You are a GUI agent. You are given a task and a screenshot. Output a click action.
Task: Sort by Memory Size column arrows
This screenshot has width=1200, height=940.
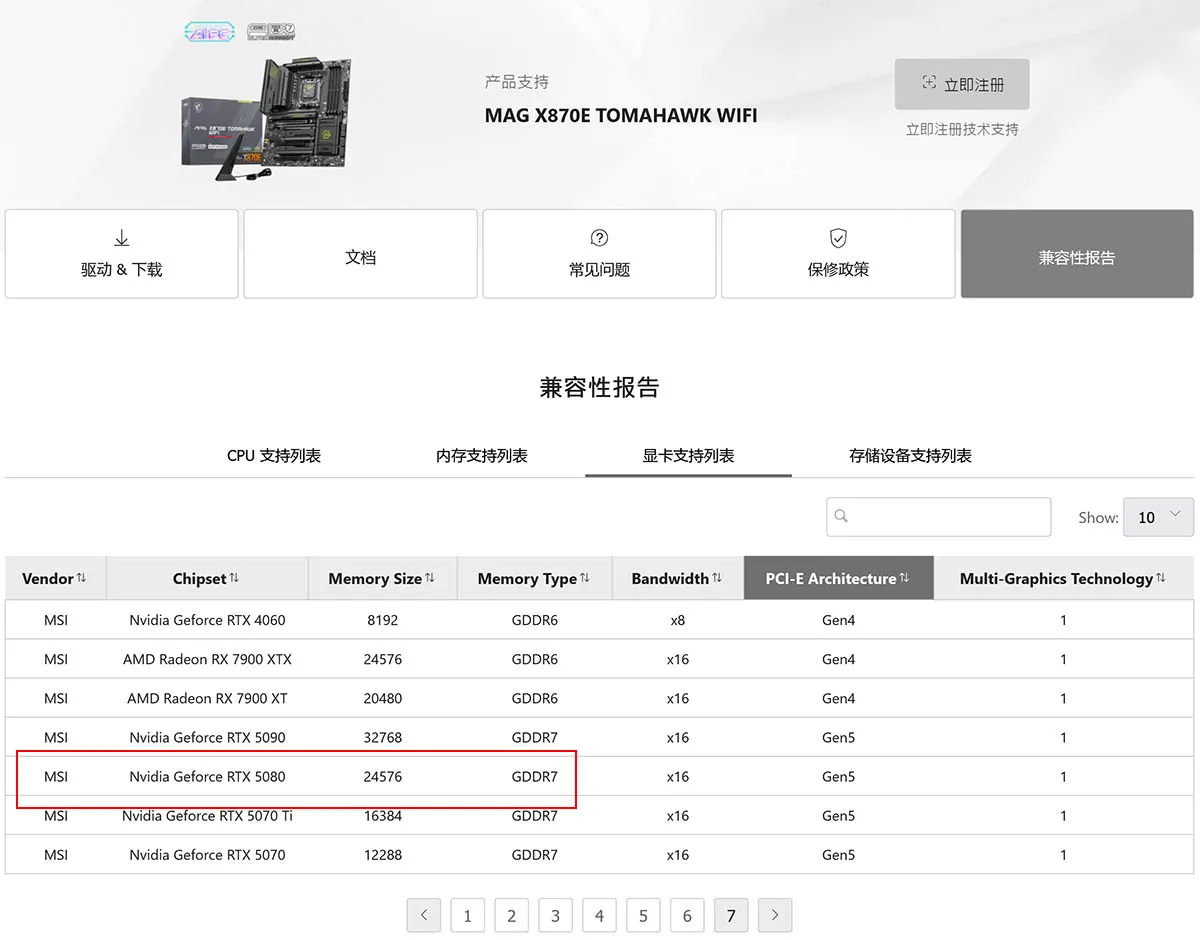(430, 578)
